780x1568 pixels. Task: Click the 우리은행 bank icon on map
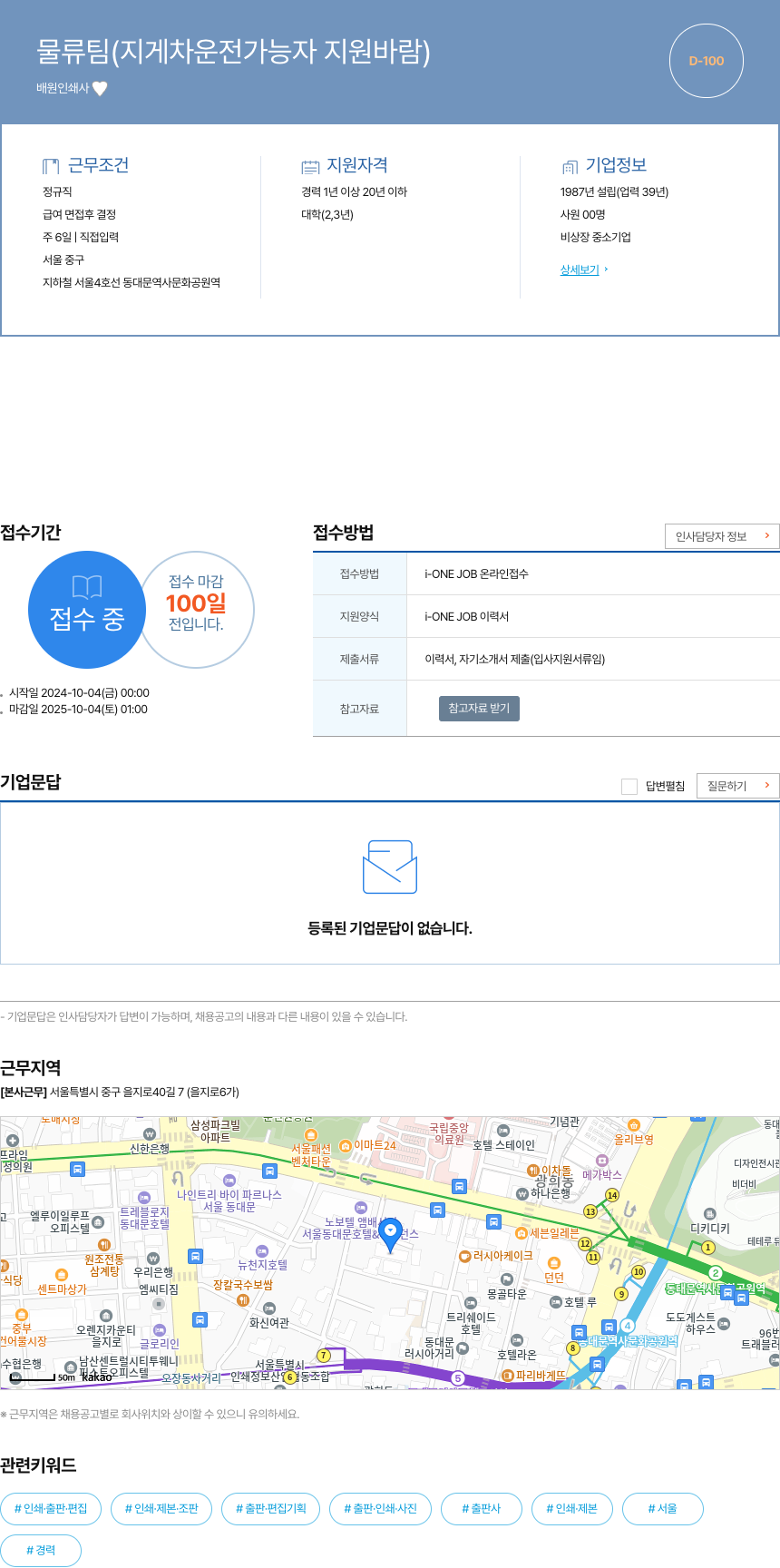(x=153, y=1258)
